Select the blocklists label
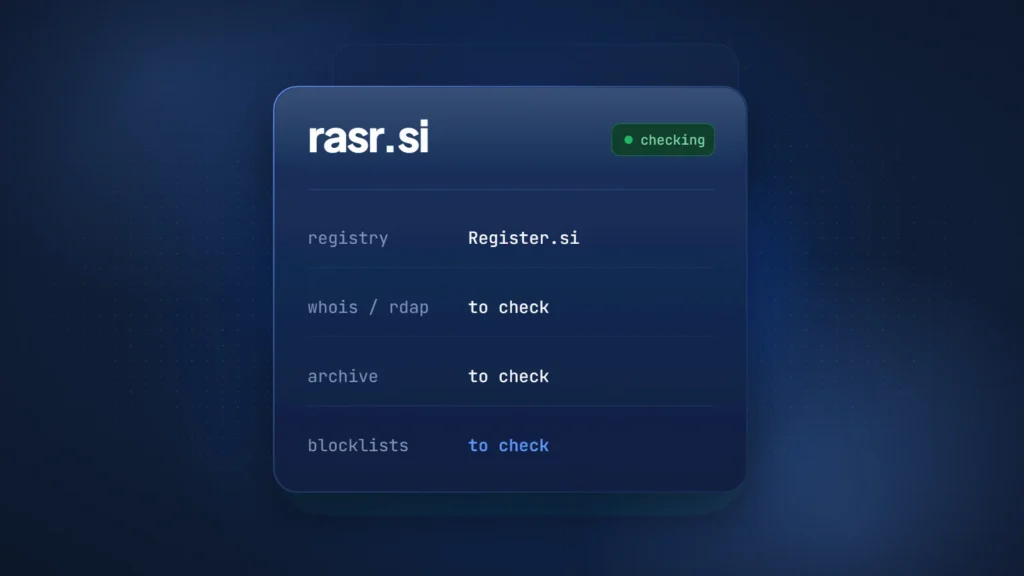 (x=358, y=445)
